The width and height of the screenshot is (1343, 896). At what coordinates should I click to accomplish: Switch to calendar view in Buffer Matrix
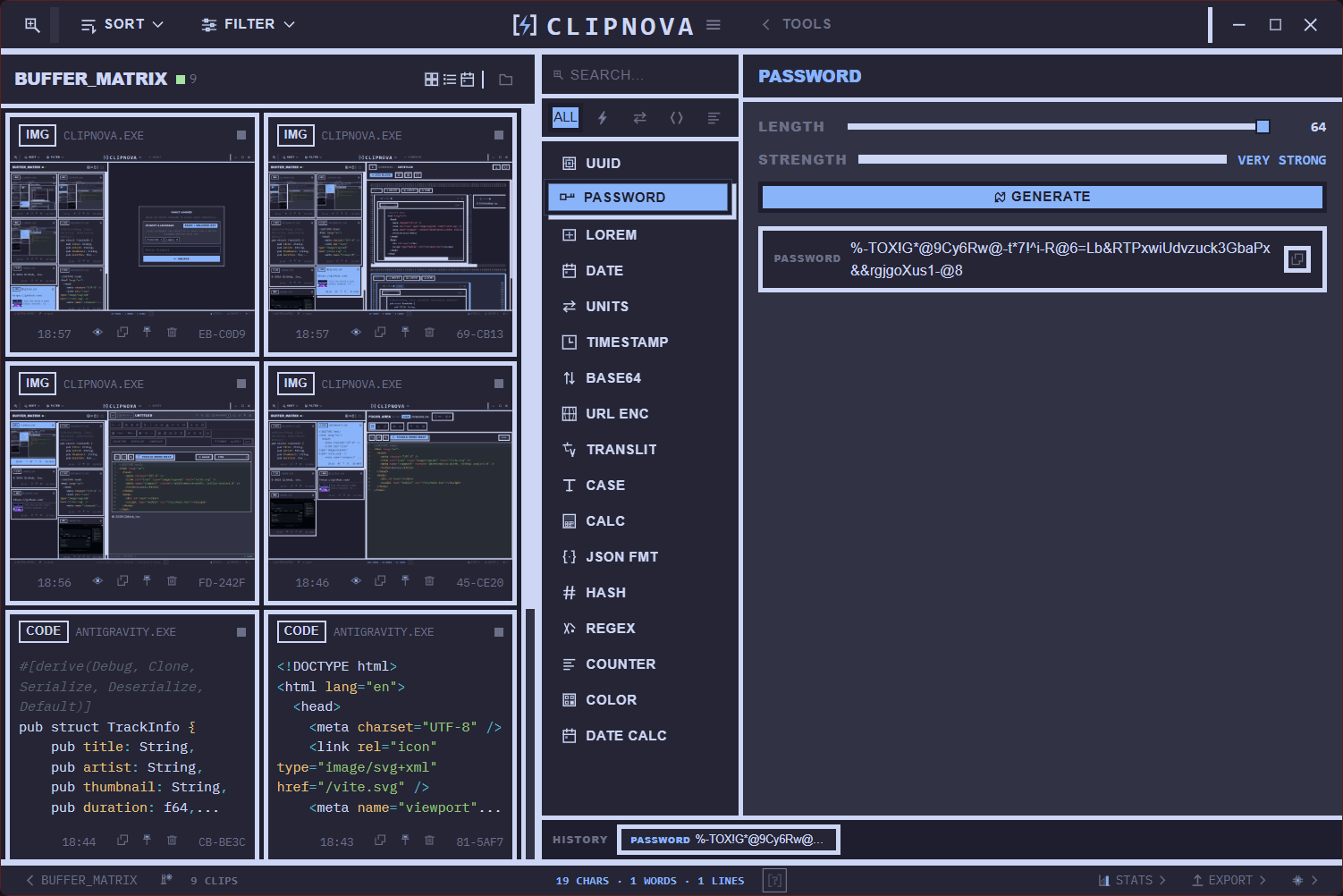(x=468, y=80)
